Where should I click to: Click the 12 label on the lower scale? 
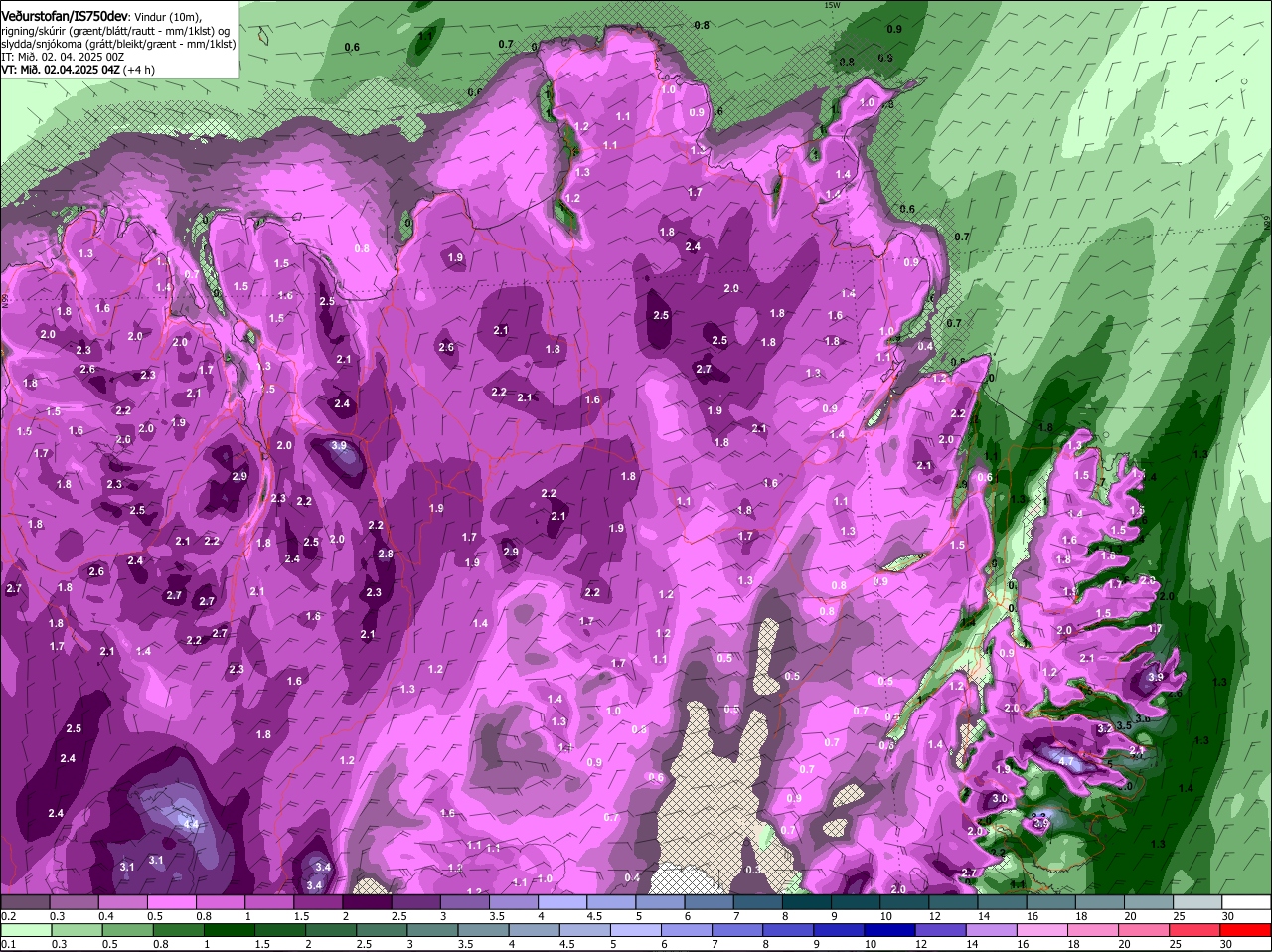(x=920, y=944)
